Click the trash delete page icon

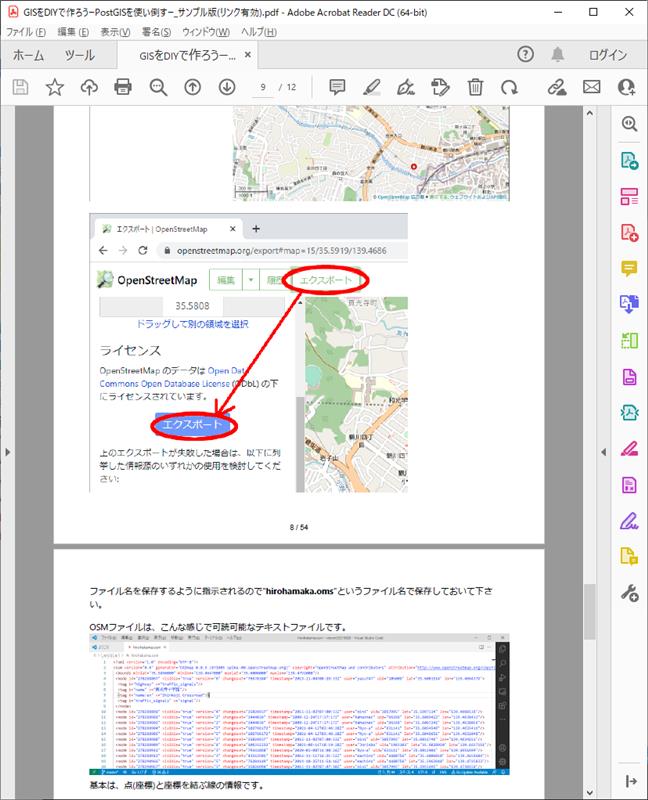[x=475, y=87]
